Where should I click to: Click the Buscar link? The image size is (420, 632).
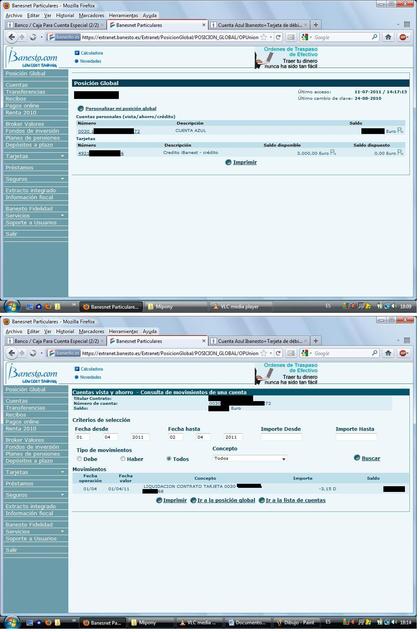tap(370, 458)
